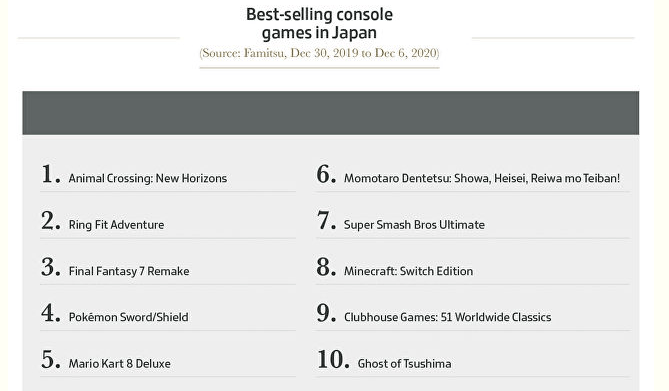Click the rank number 1 numeral
669x391 pixels.
50,174
